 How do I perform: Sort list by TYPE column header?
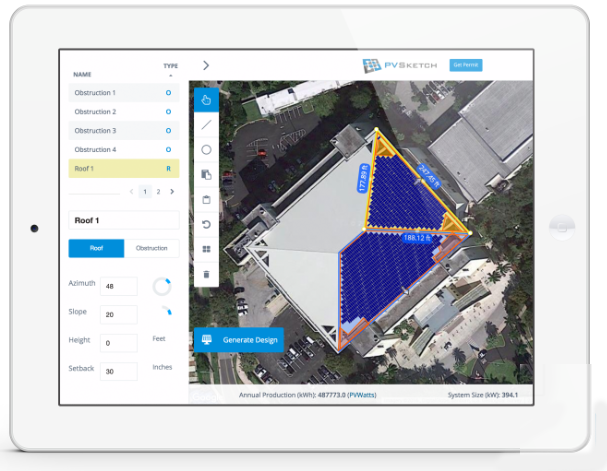(x=170, y=66)
